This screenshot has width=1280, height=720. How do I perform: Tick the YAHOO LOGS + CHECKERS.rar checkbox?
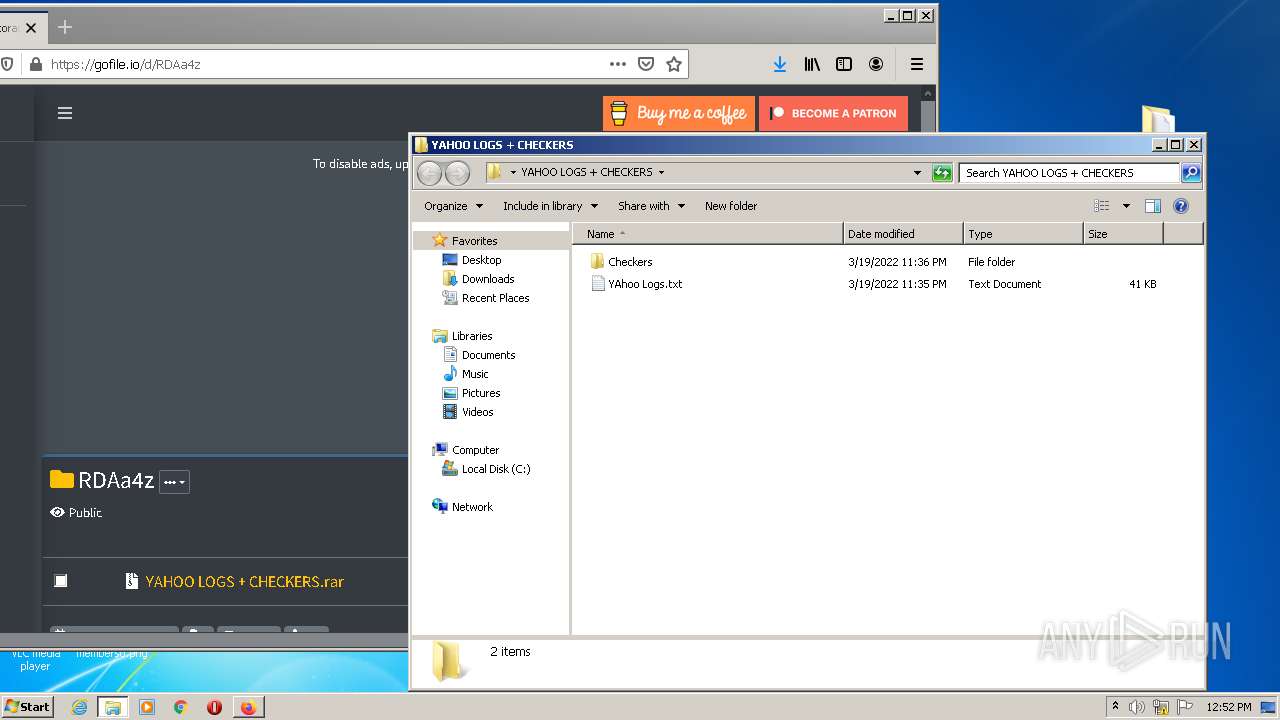[61, 581]
